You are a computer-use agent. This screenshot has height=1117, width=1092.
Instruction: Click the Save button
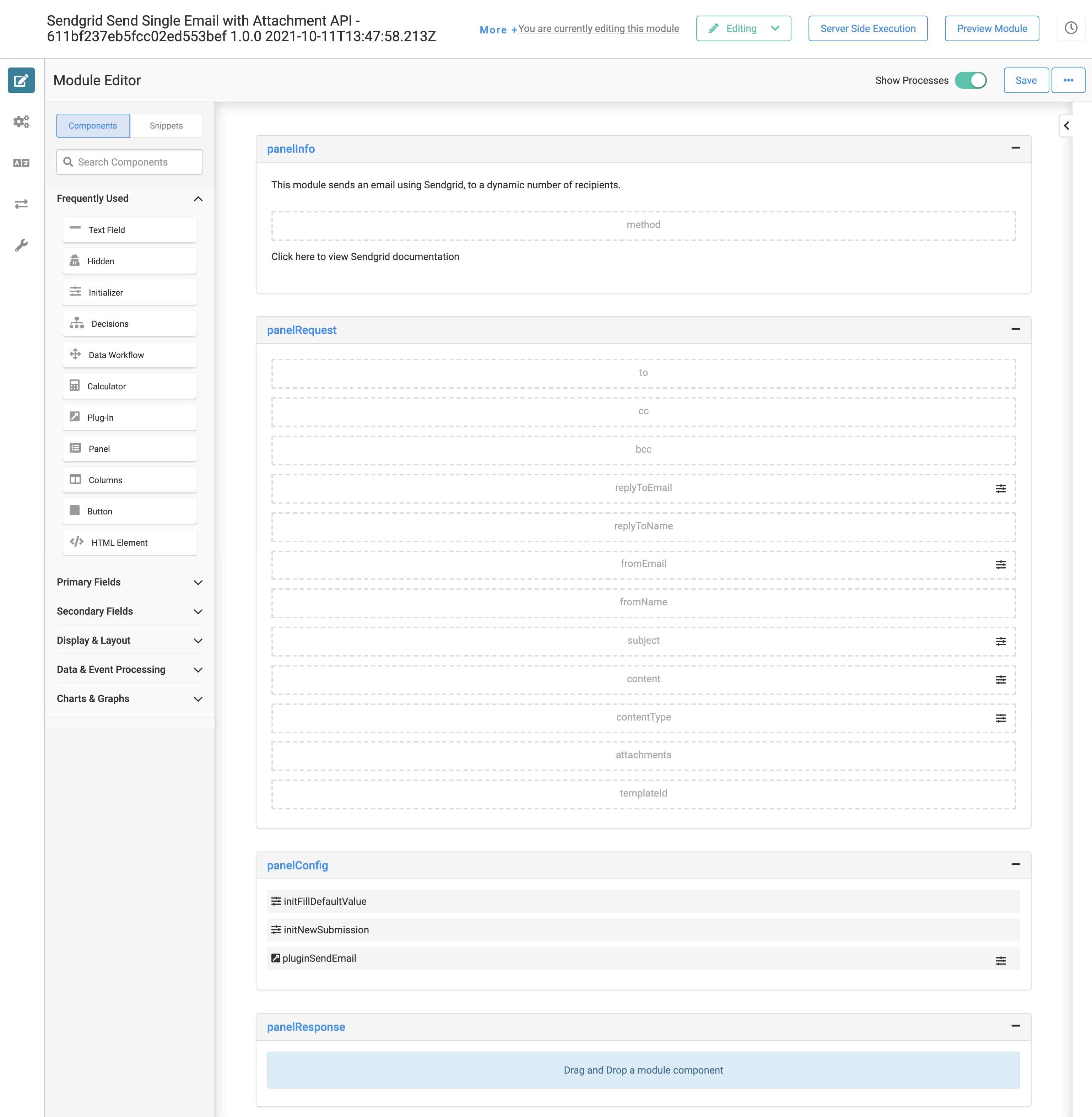(x=1026, y=80)
